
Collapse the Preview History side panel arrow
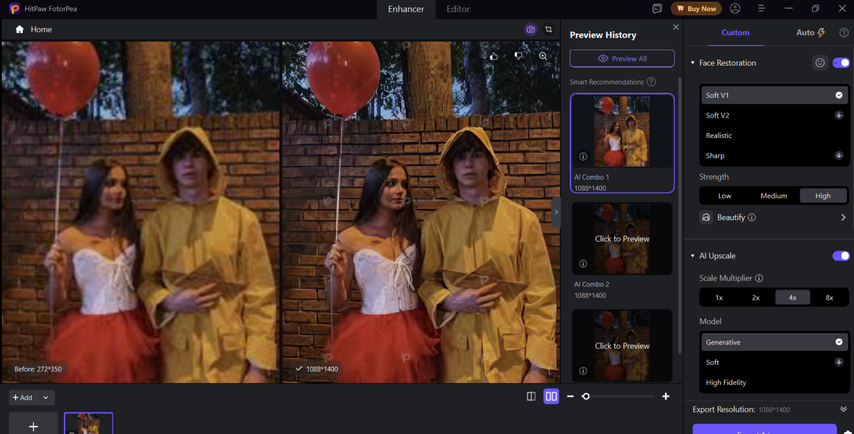[556, 212]
